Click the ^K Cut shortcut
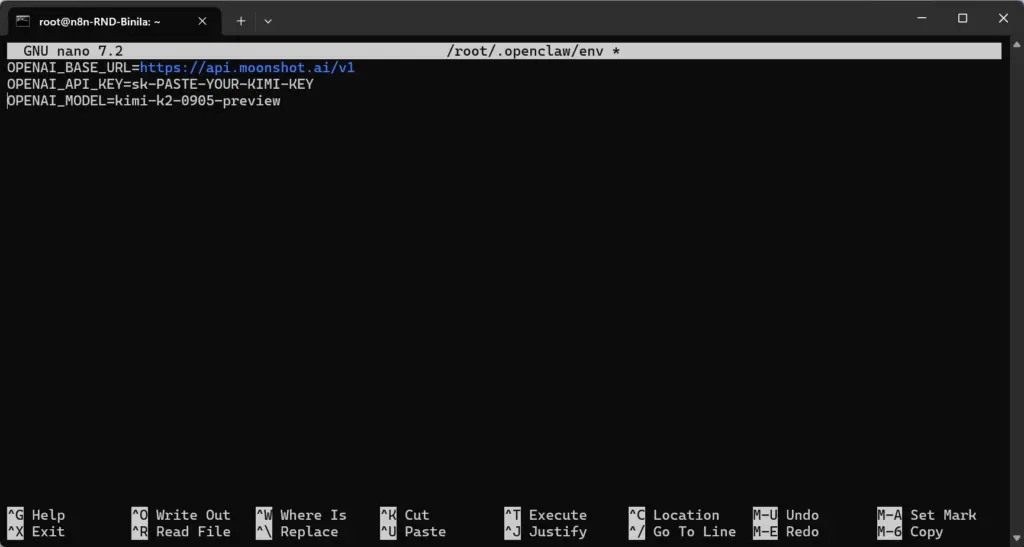This screenshot has width=1024, height=547. tap(405, 515)
